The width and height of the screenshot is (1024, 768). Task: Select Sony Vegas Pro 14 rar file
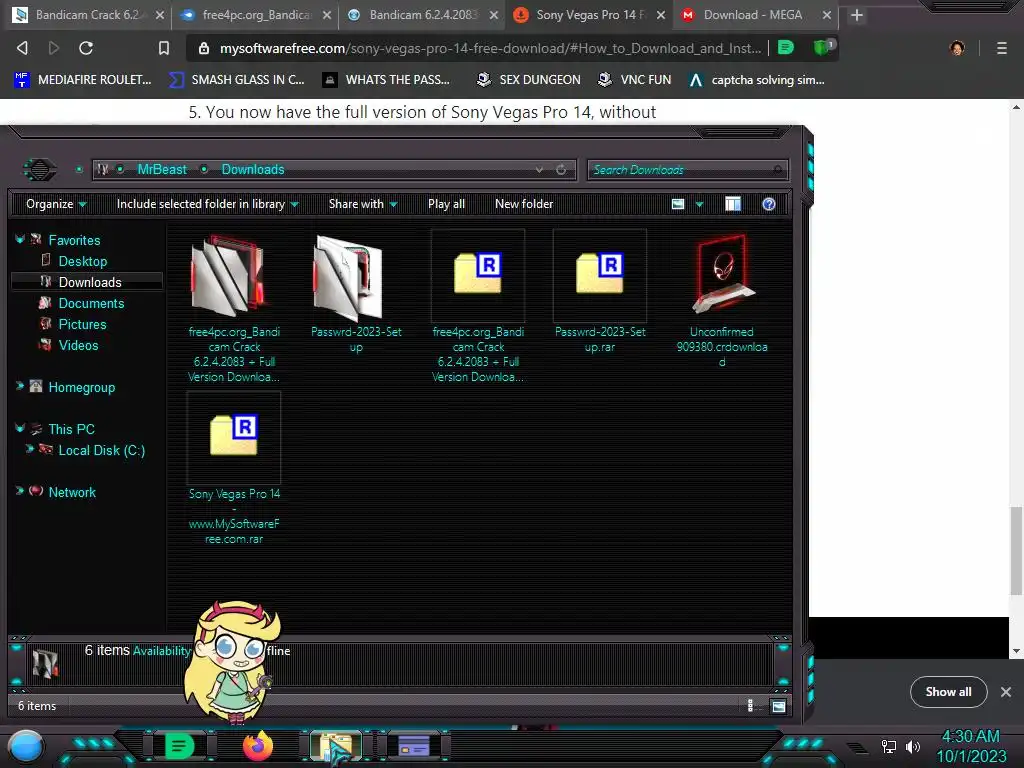click(x=234, y=469)
